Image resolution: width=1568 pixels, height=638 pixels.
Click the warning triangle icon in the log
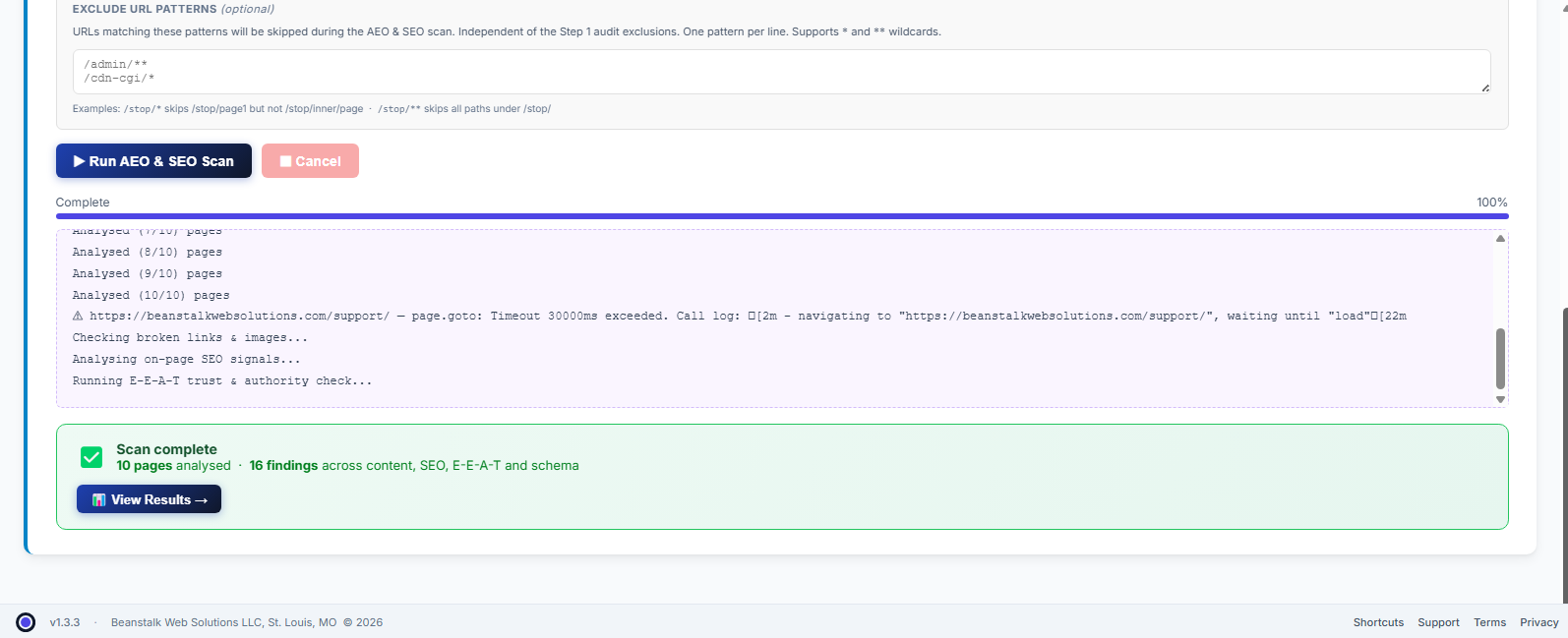click(78, 317)
